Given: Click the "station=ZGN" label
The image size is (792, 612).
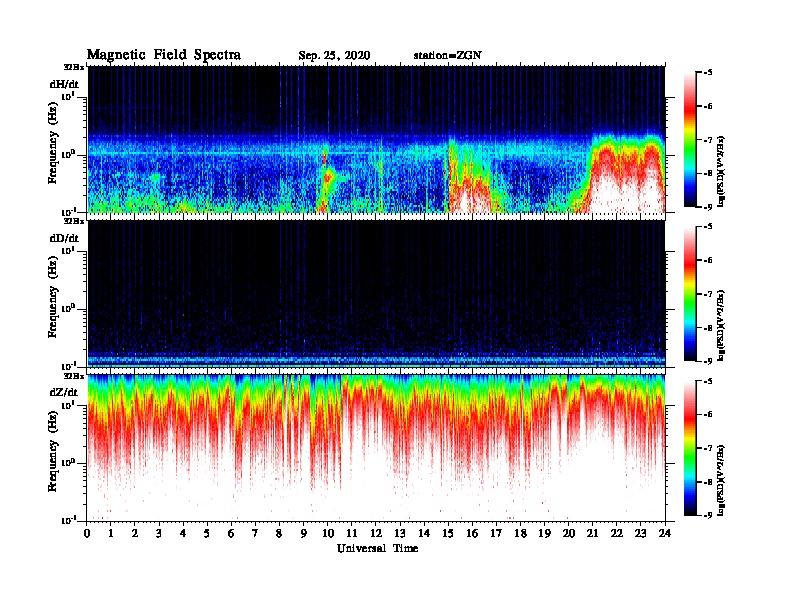Looking at the screenshot, I should point(448,56).
